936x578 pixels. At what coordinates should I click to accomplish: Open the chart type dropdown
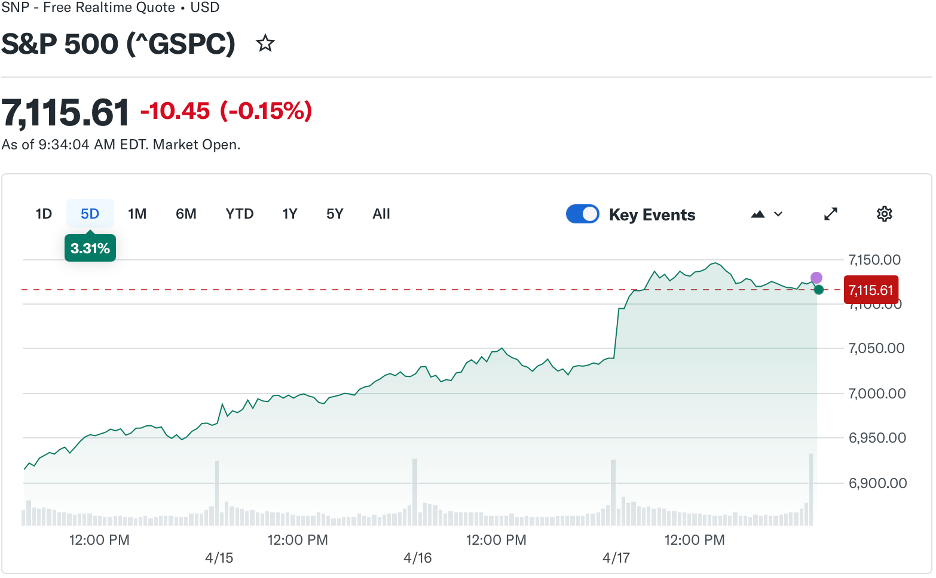coord(766,214)
